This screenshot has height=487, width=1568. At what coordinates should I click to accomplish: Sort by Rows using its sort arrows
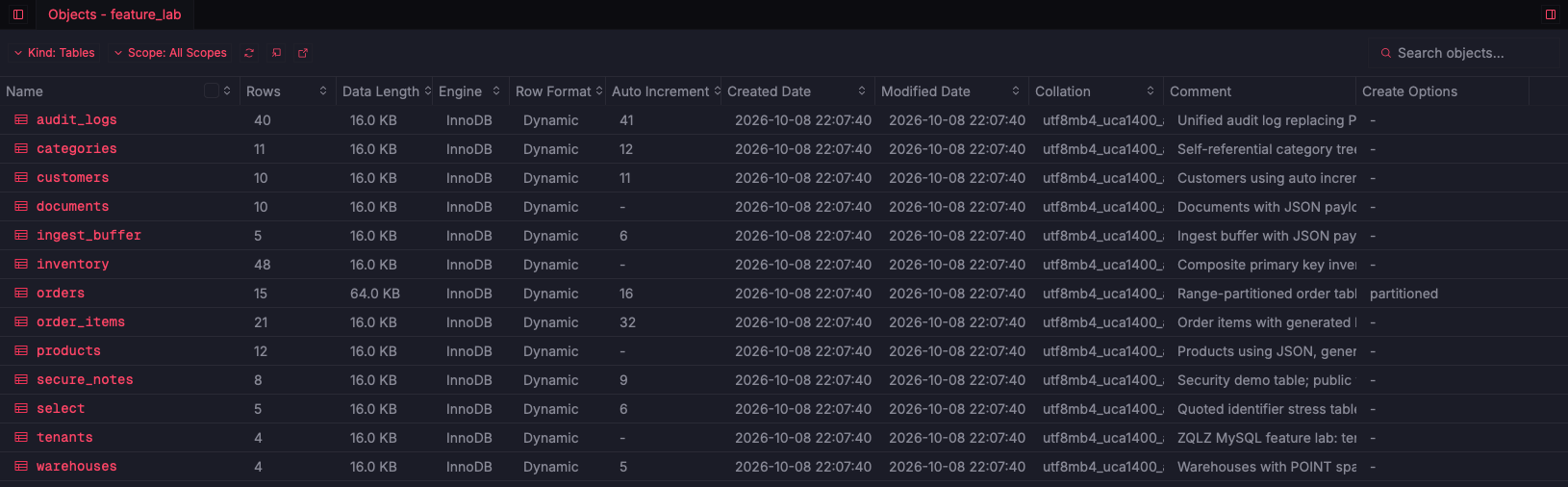tap(323, 90)
